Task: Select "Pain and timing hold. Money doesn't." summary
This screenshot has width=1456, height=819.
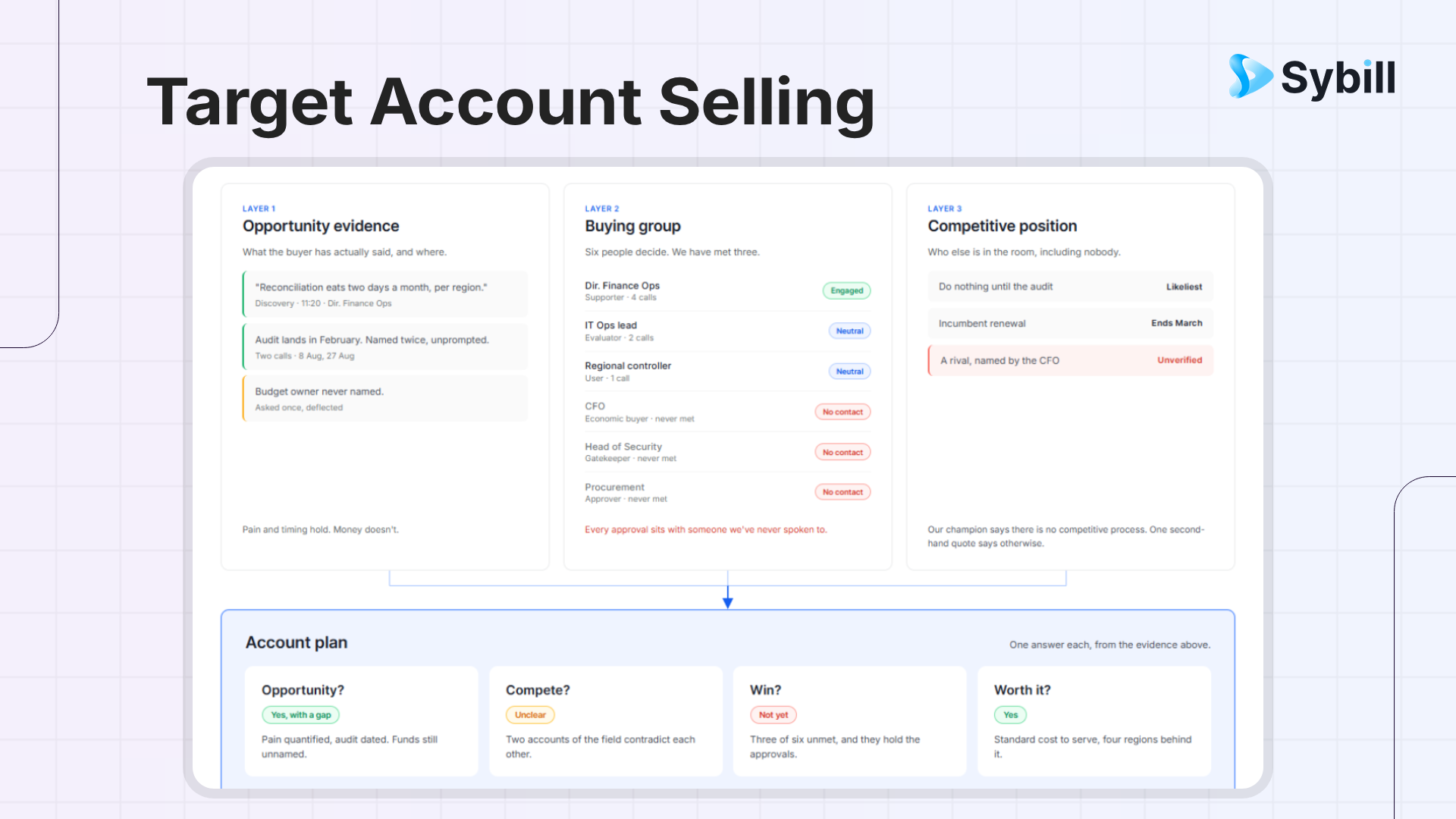Action: click(x=320, y=529)
